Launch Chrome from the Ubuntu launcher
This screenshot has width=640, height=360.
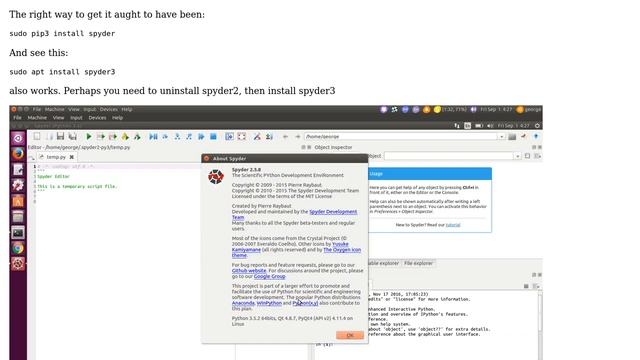click(18, 248)
